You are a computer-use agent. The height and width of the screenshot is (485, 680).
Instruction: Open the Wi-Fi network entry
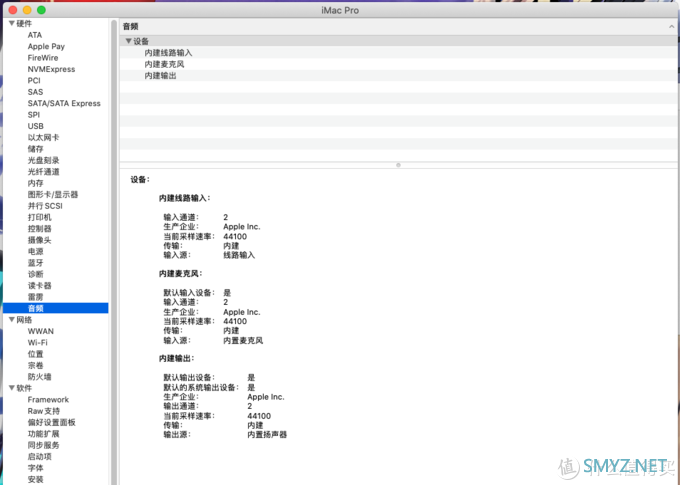(x=38, y=342)
